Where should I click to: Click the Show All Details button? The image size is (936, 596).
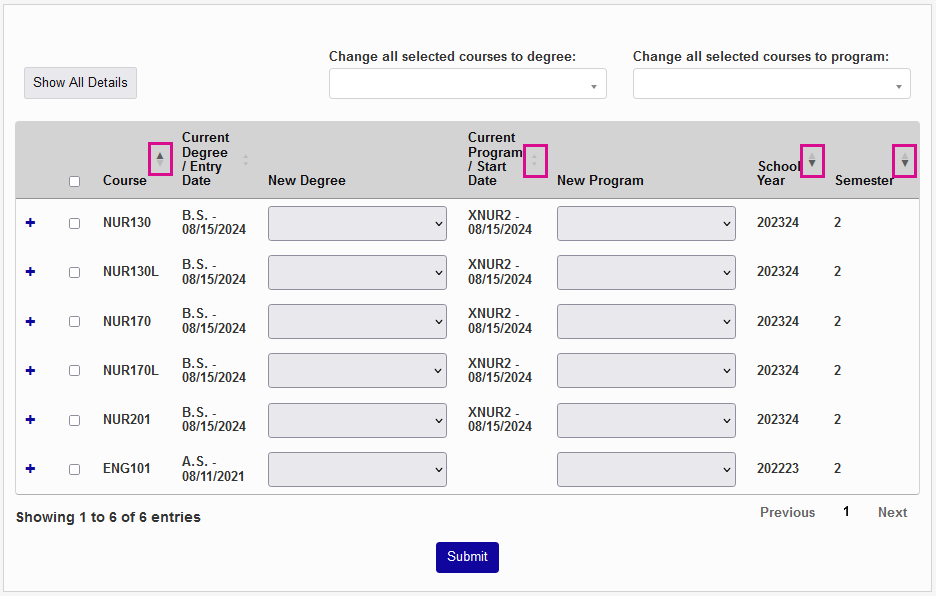80,83
